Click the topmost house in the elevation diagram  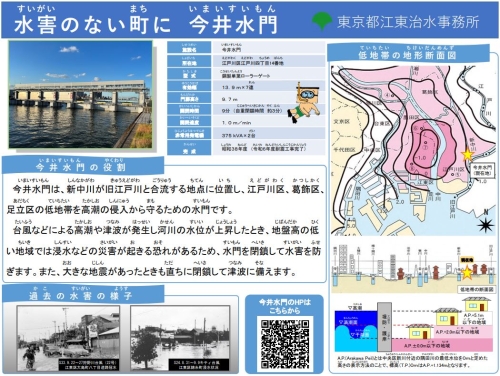(x=476, y=304)
